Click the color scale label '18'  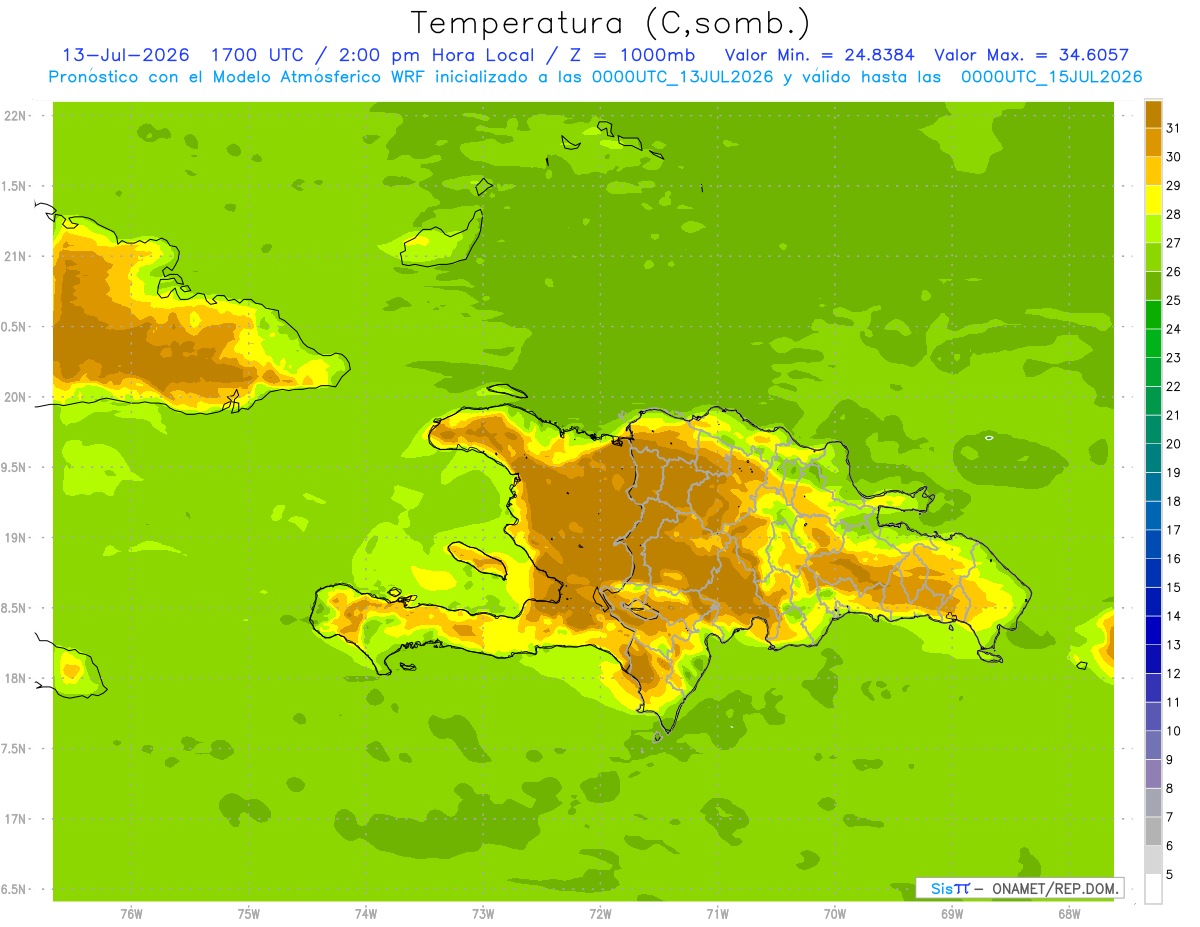tap(1173, 501)
